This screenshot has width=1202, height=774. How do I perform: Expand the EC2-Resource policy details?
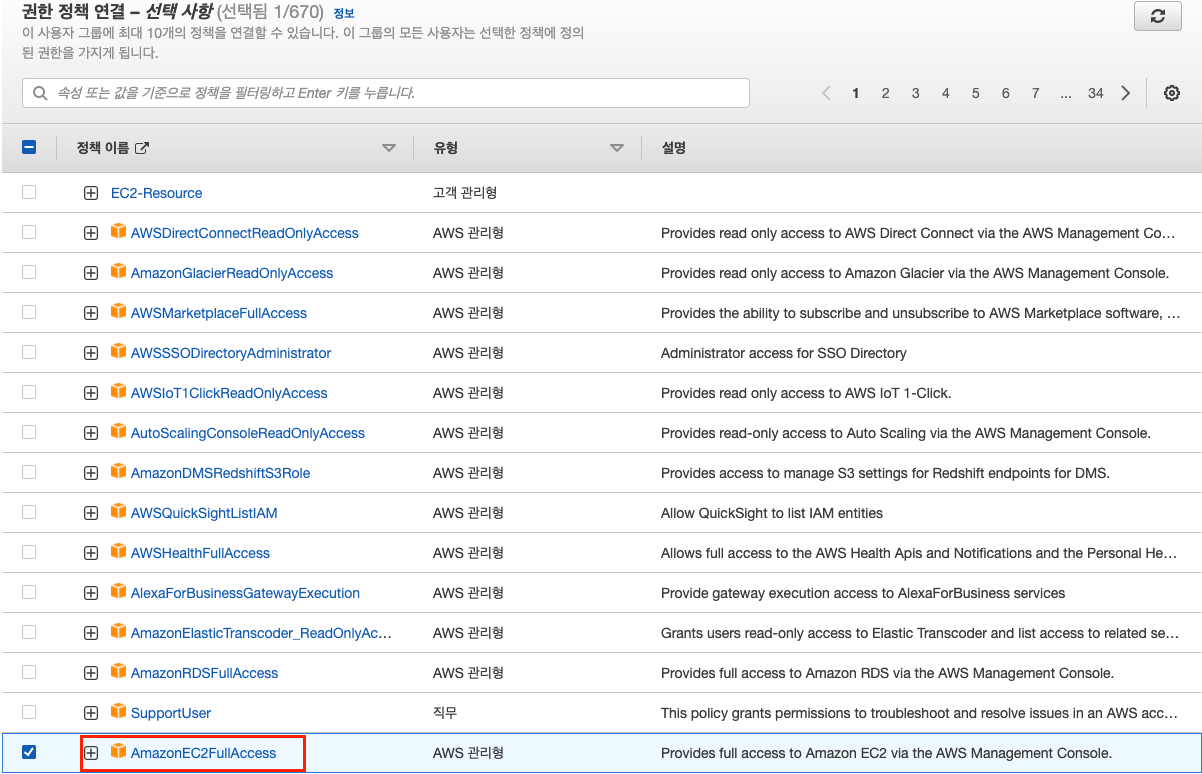[91, 193]
